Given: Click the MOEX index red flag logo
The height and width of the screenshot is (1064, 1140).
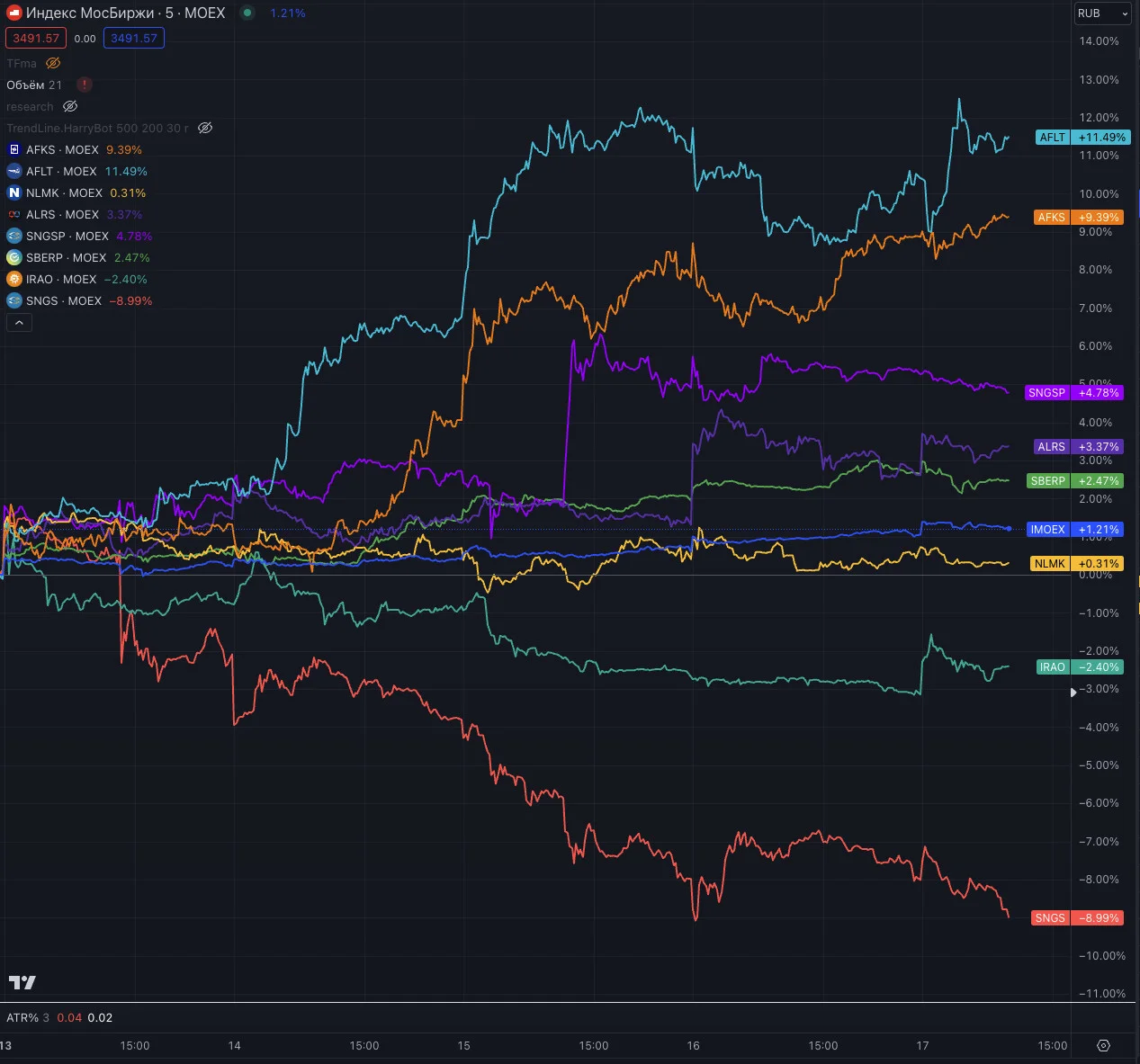Looking at the screenshot, I should pos(14,13).
